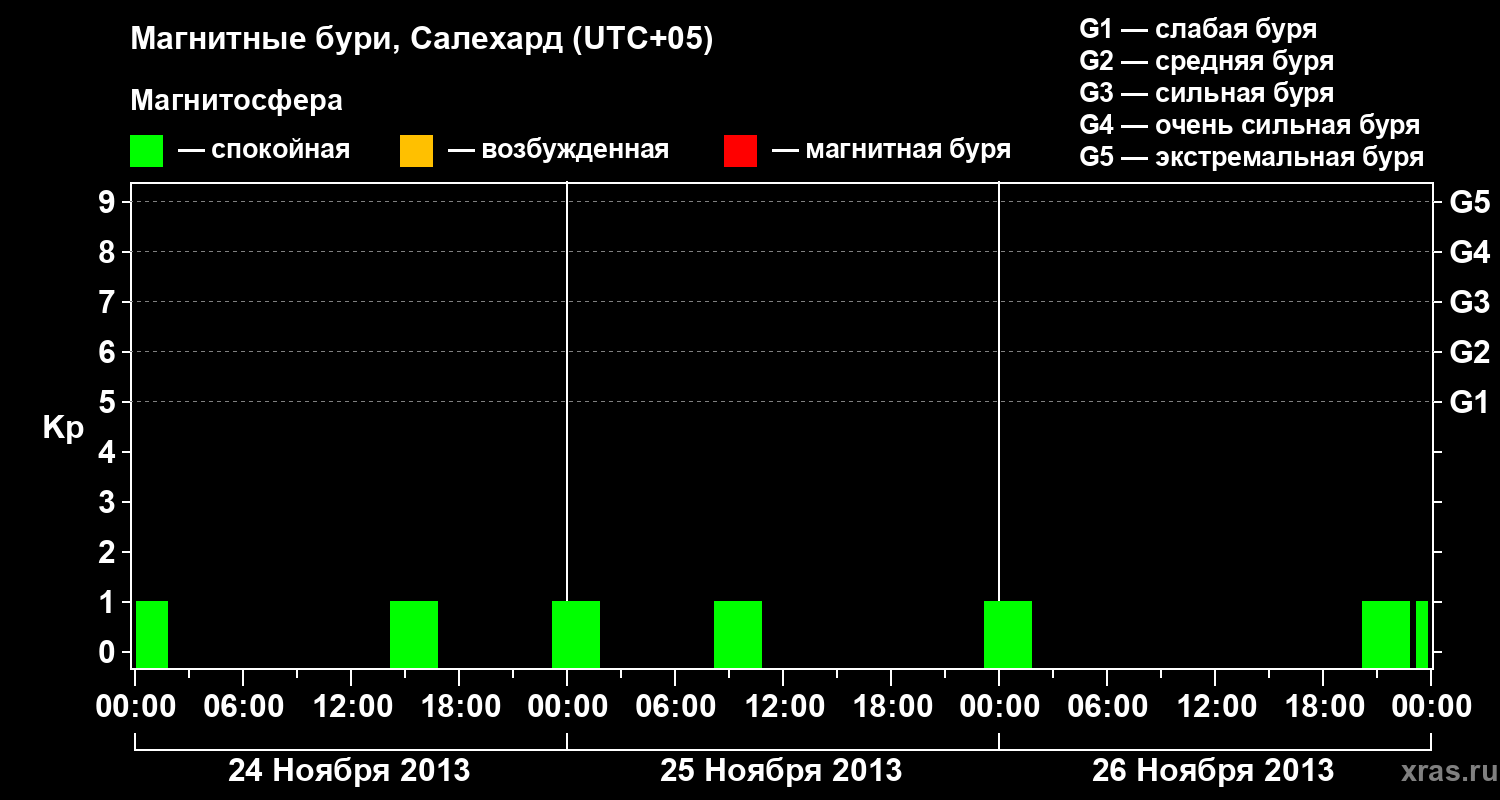Image resolution: width=1500 pixels, height=800 pixels.
Task: Click the 'G1' label on right axis
Action: pos(1470,402)
